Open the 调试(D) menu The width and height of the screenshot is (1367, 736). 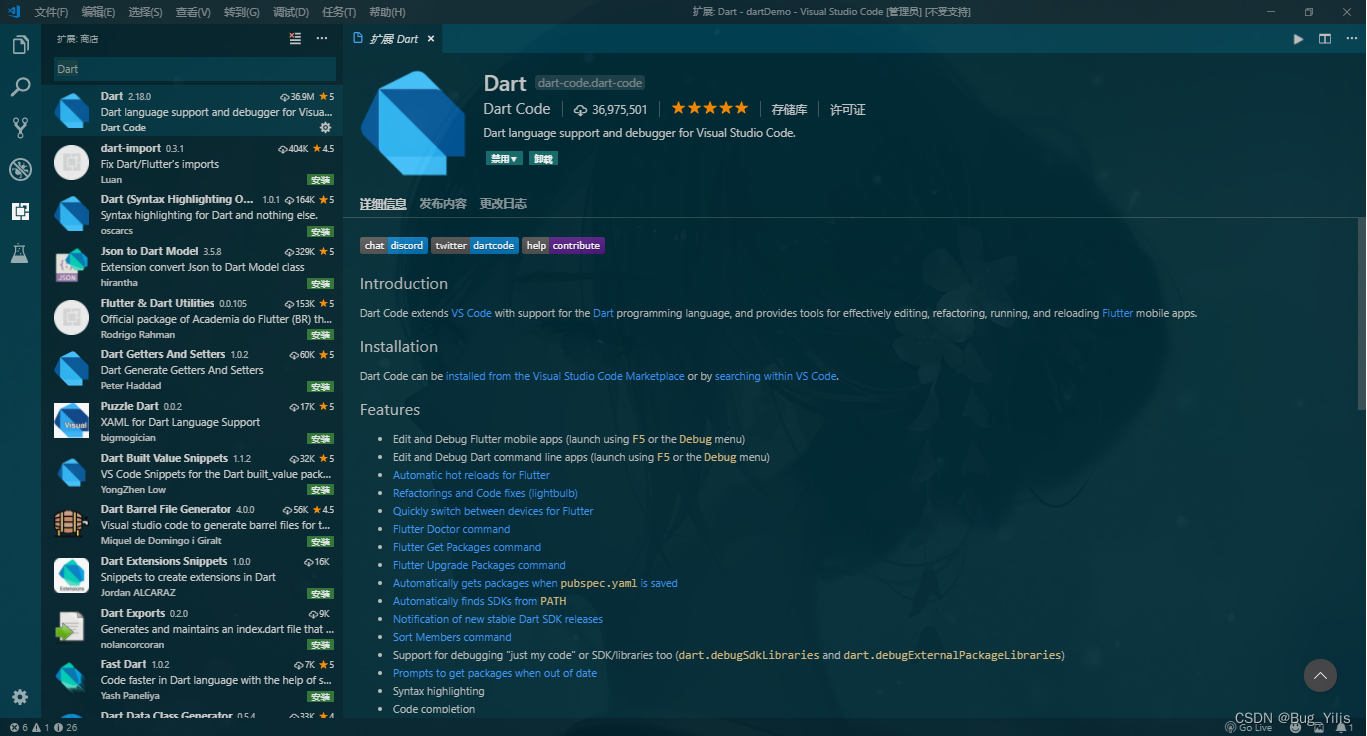click(291, 12)
